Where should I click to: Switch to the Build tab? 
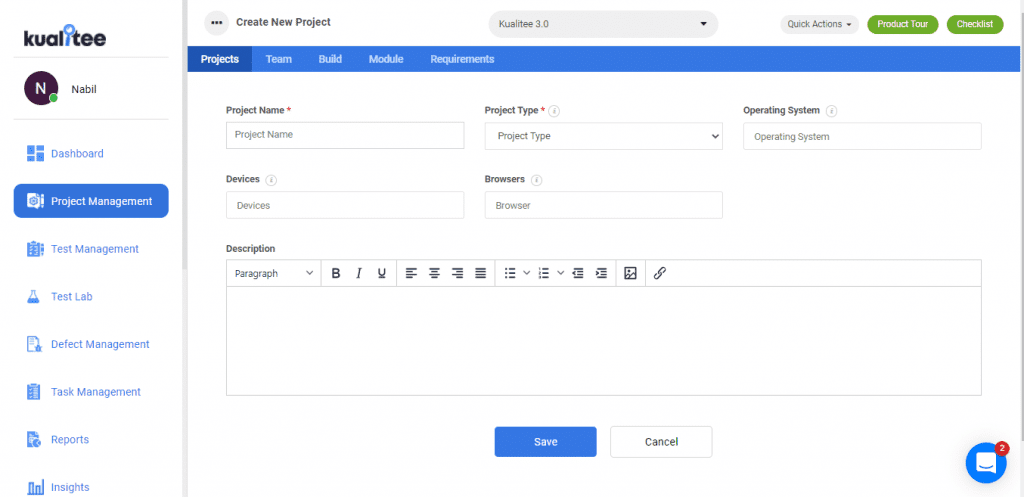[330, 59]
